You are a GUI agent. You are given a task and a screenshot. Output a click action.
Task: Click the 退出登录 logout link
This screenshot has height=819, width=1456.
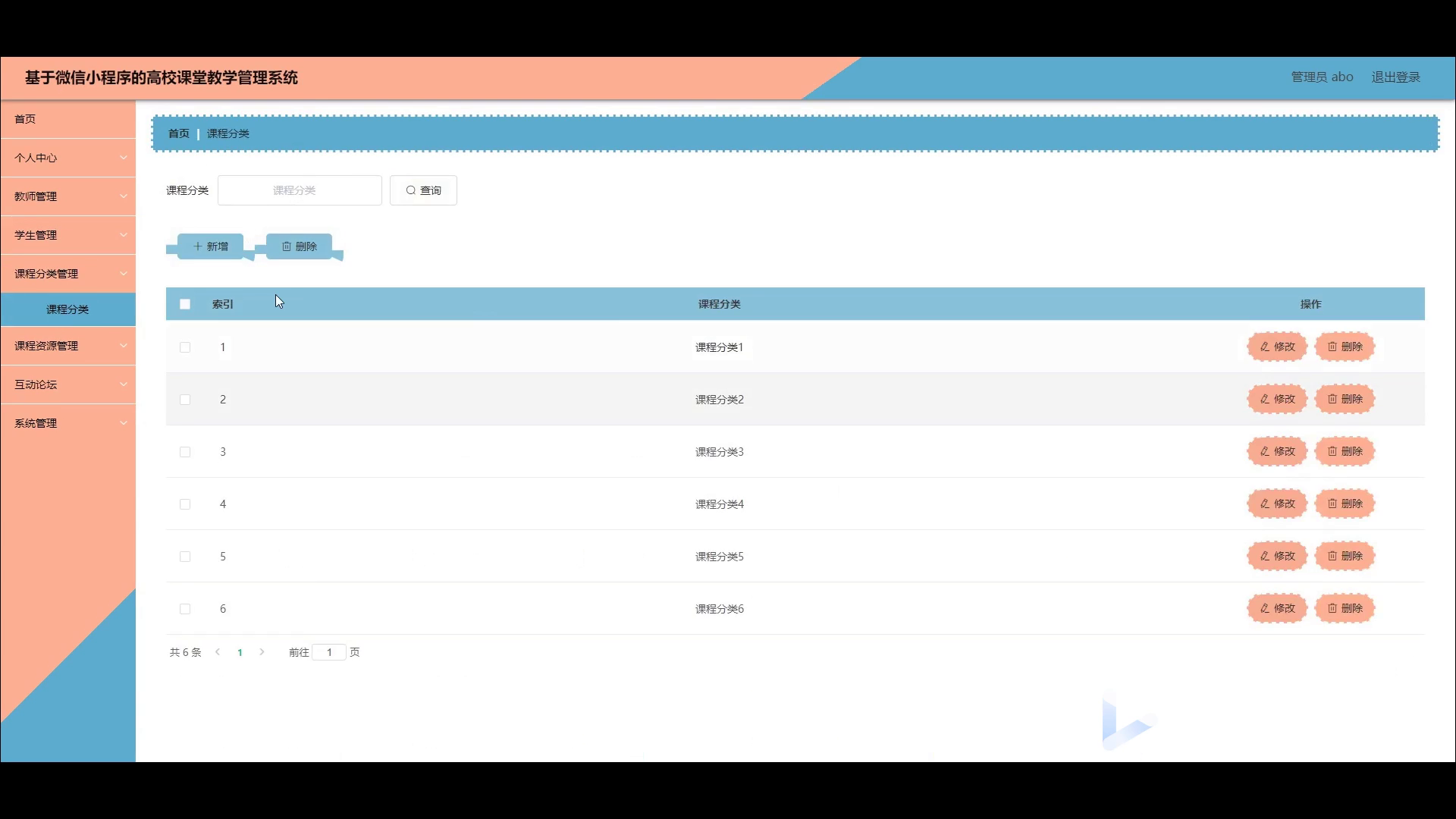point(1395,77)
